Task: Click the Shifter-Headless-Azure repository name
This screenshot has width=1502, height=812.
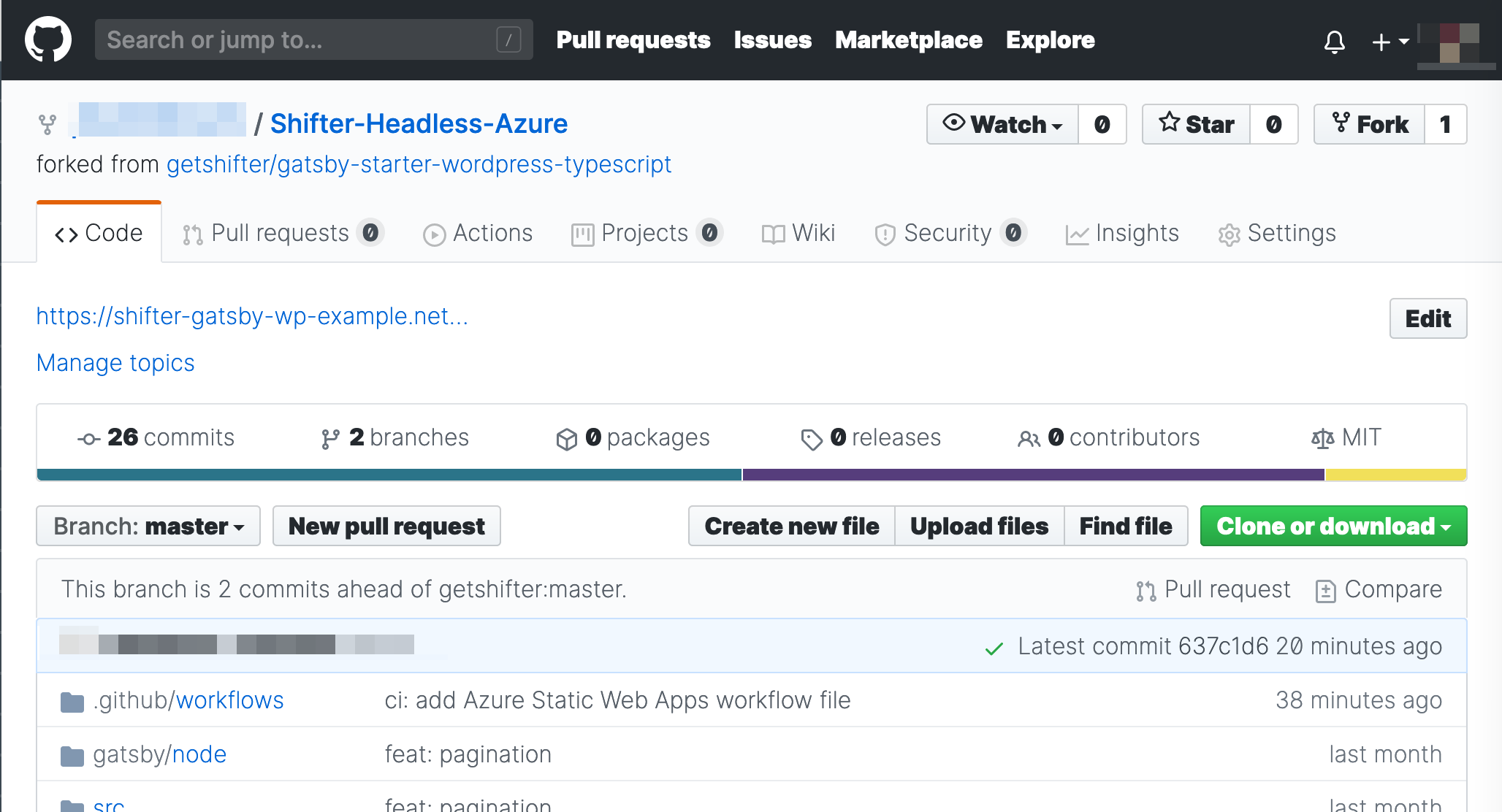Action: point(419,123)
